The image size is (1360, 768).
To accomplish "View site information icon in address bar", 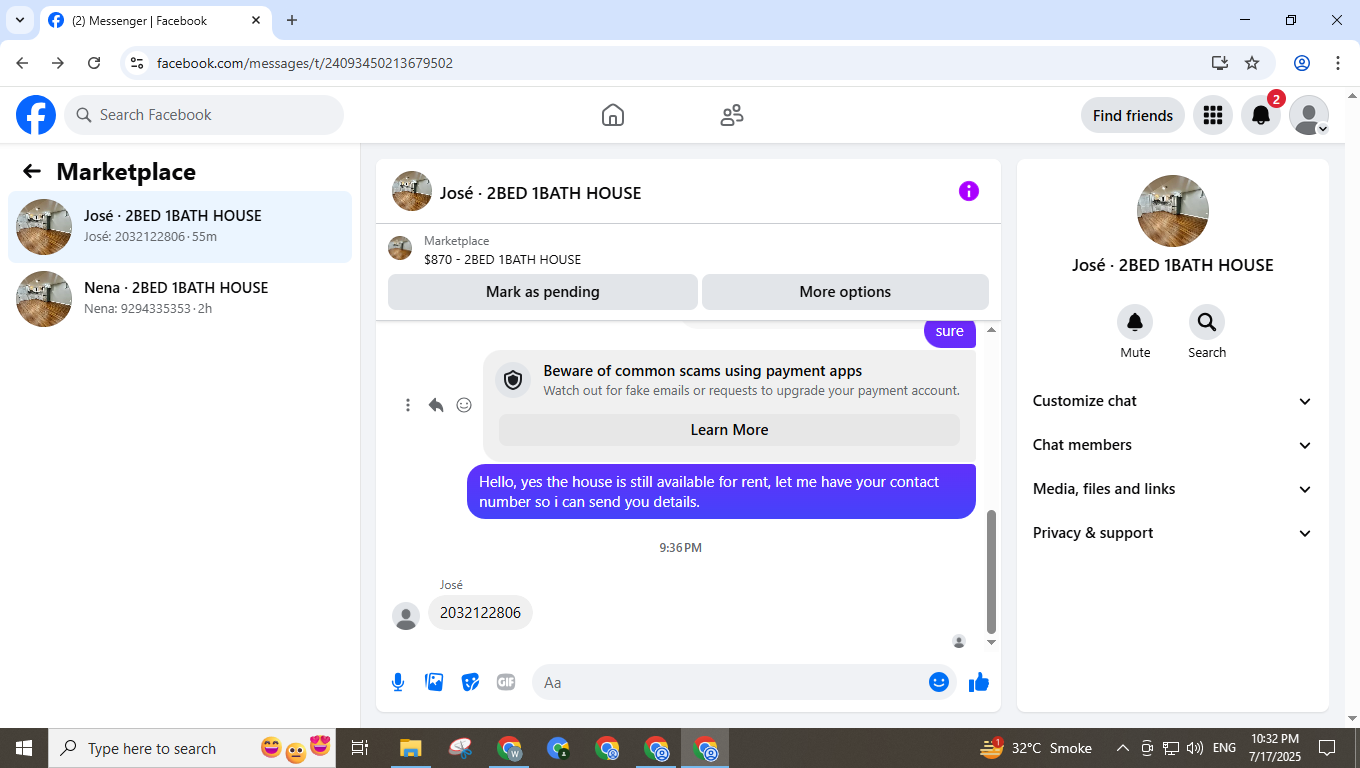I will [138, 63].
